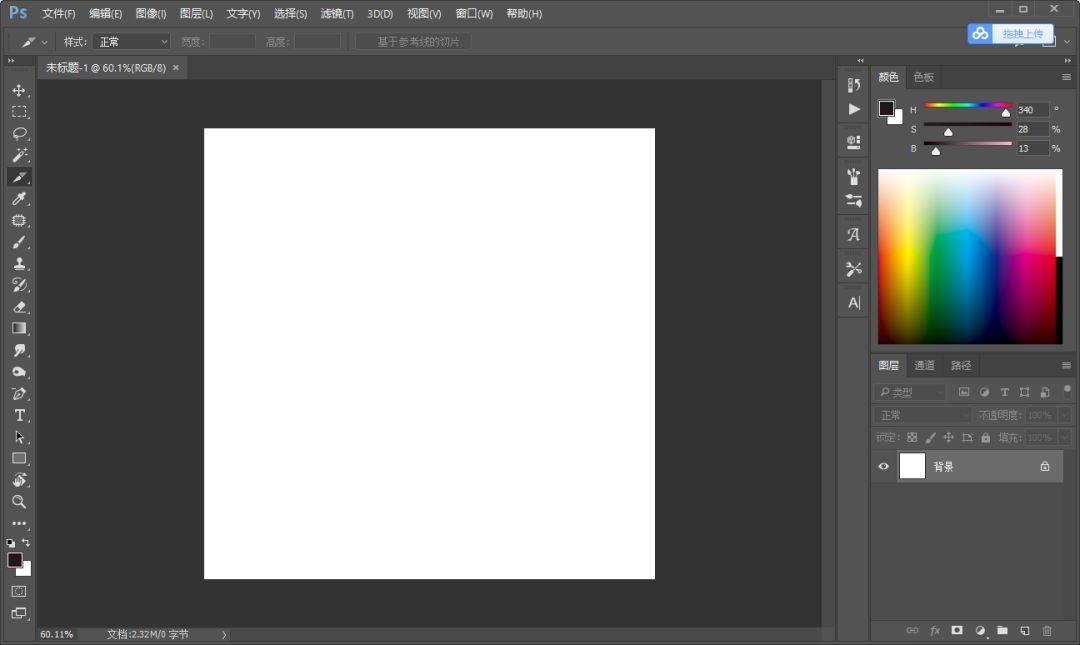
Task: Open the layer filter 类型 dropdown
Action: click(911, 392)
